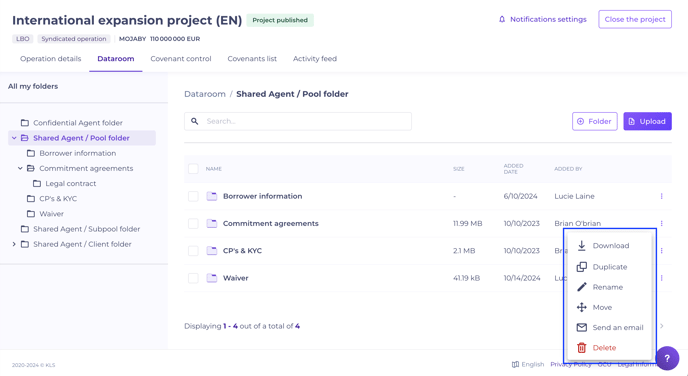Open the purple help question mark button
This screenshot has width=688, height=376.
[667, 358]
